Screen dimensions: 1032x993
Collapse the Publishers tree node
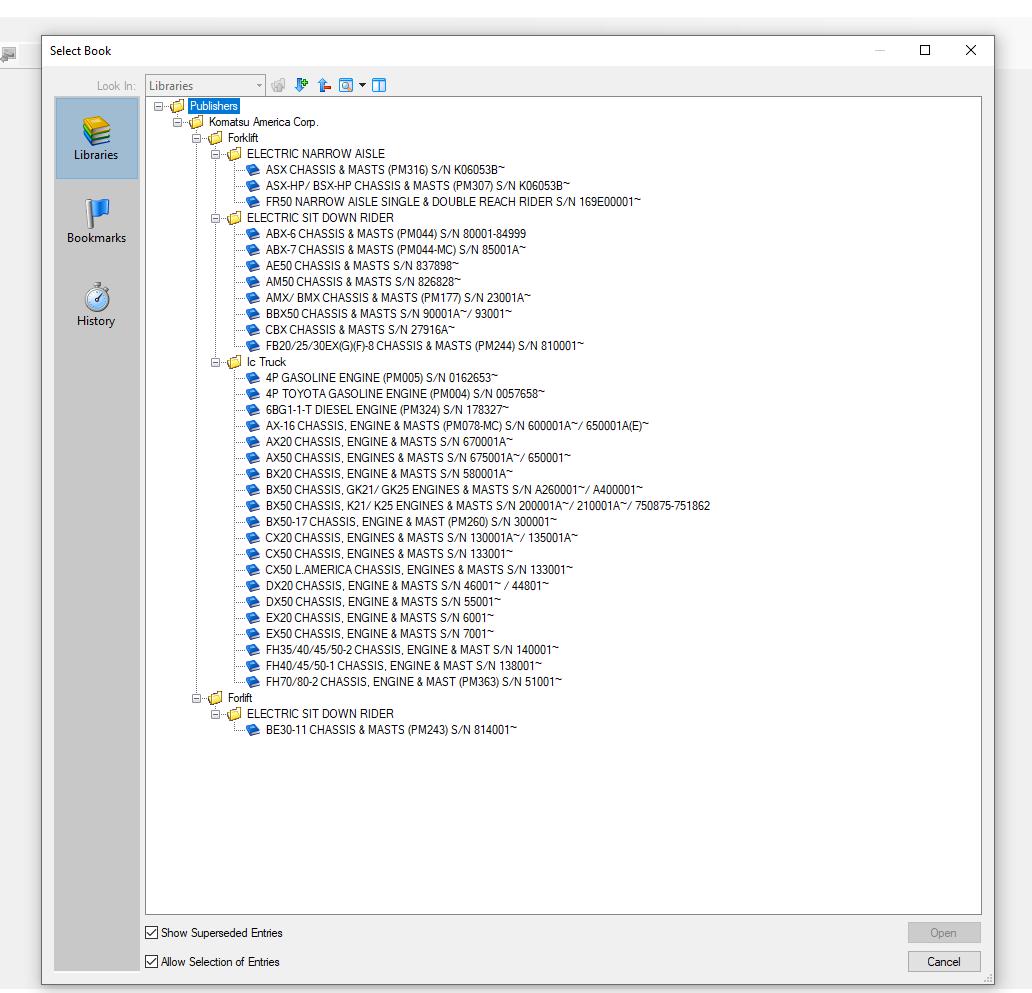pos(159,106)
